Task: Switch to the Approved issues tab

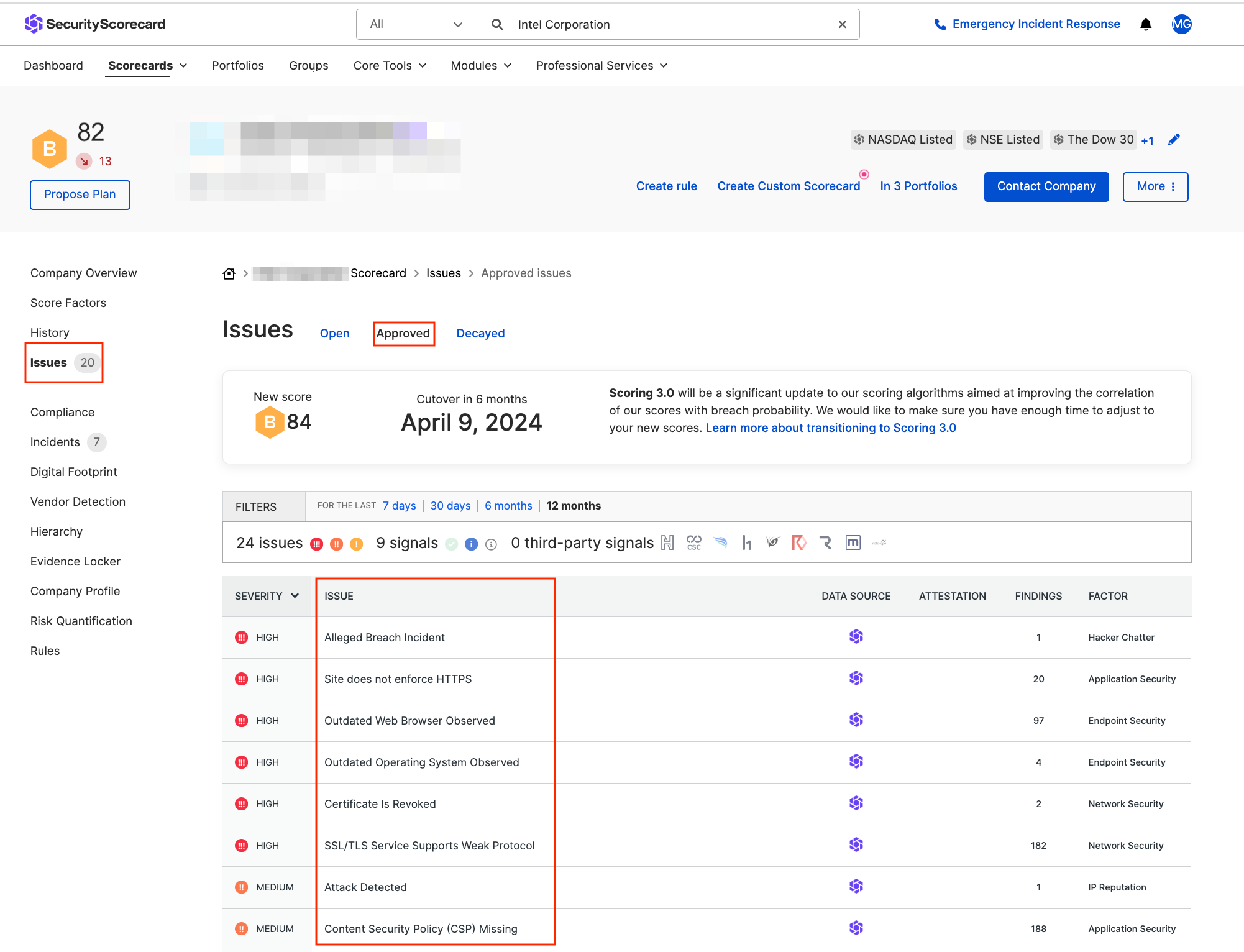Action: (x=403, y=333)
